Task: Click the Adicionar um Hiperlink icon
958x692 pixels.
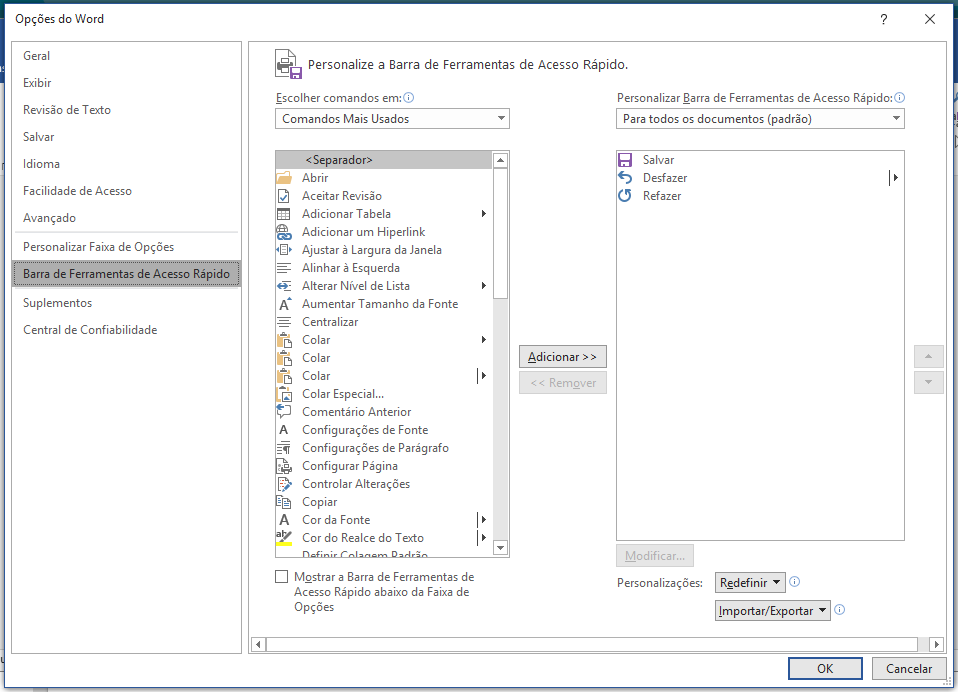Action: [283, 232]
